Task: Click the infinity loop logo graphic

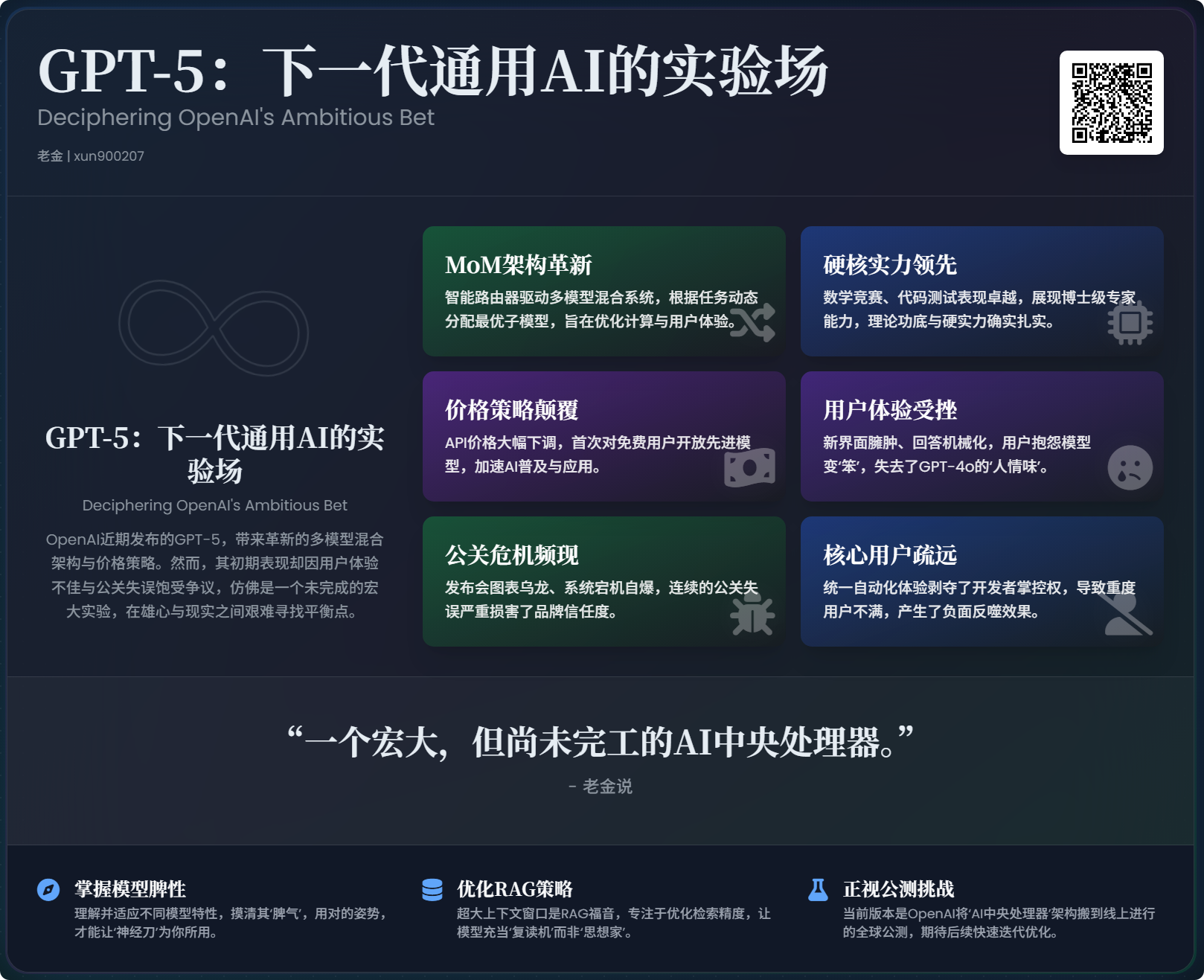Action: (214, 327)
